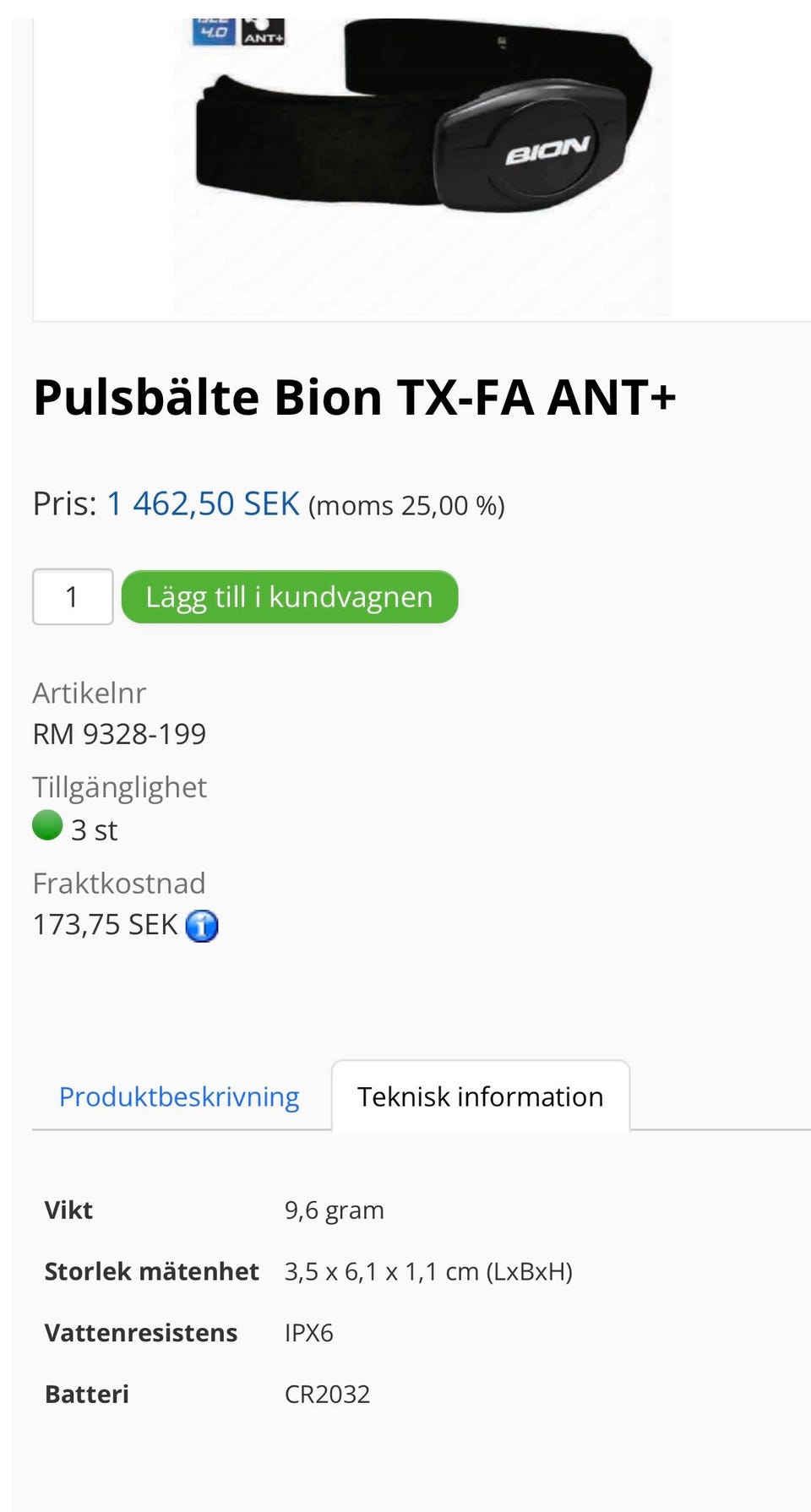
Task: Click the CR2032 battery value
Action: pos(327,1394)
